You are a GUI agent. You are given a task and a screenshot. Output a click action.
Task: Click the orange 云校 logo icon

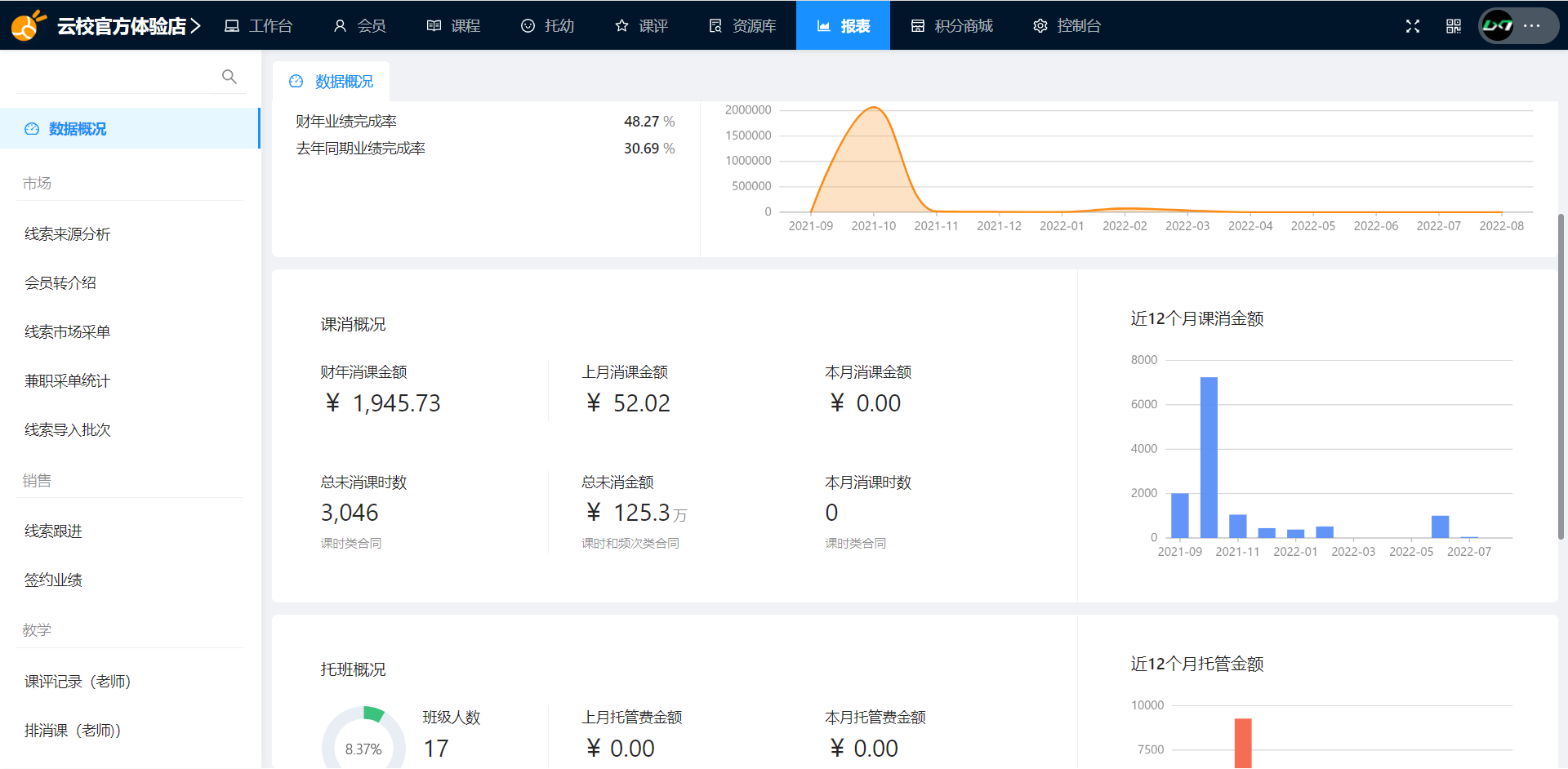27,25
